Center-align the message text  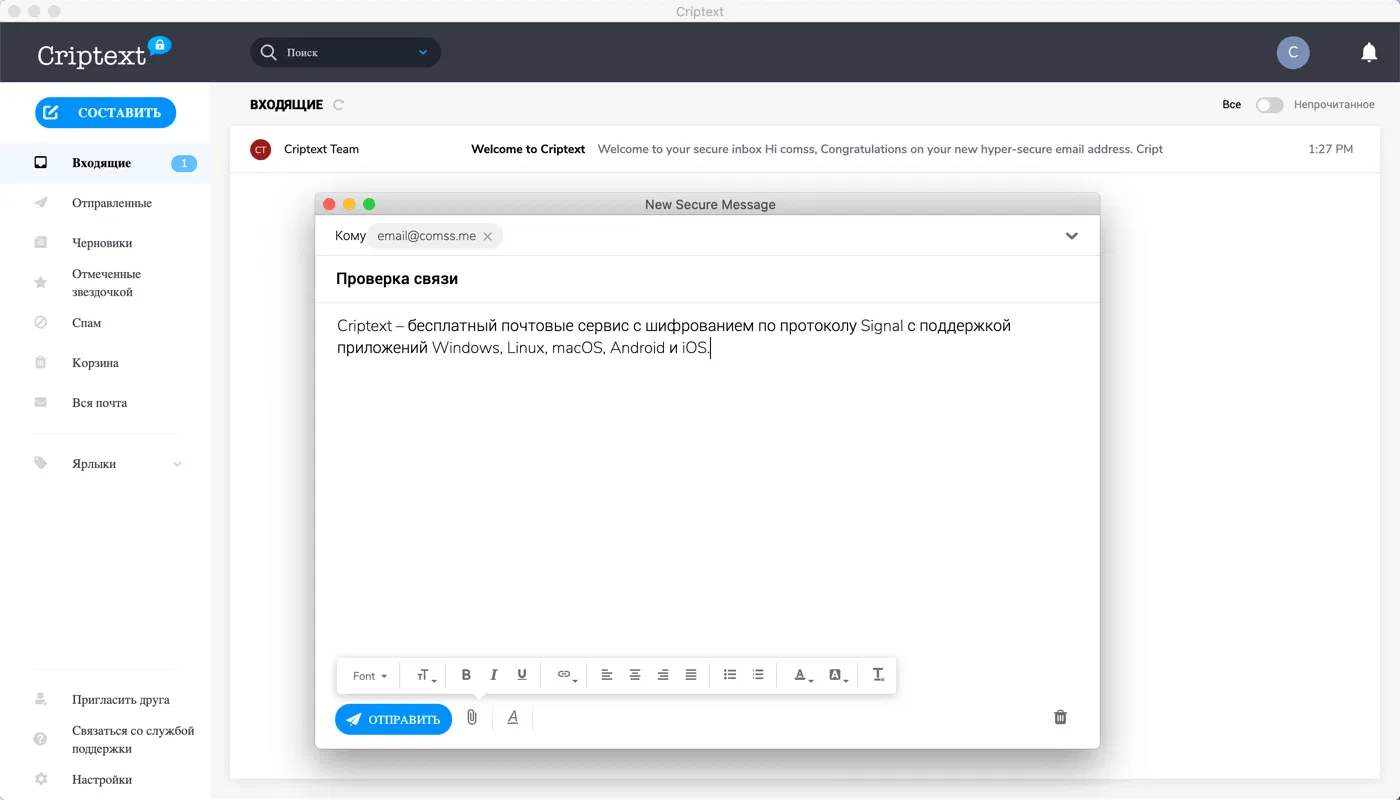point(635,675)
